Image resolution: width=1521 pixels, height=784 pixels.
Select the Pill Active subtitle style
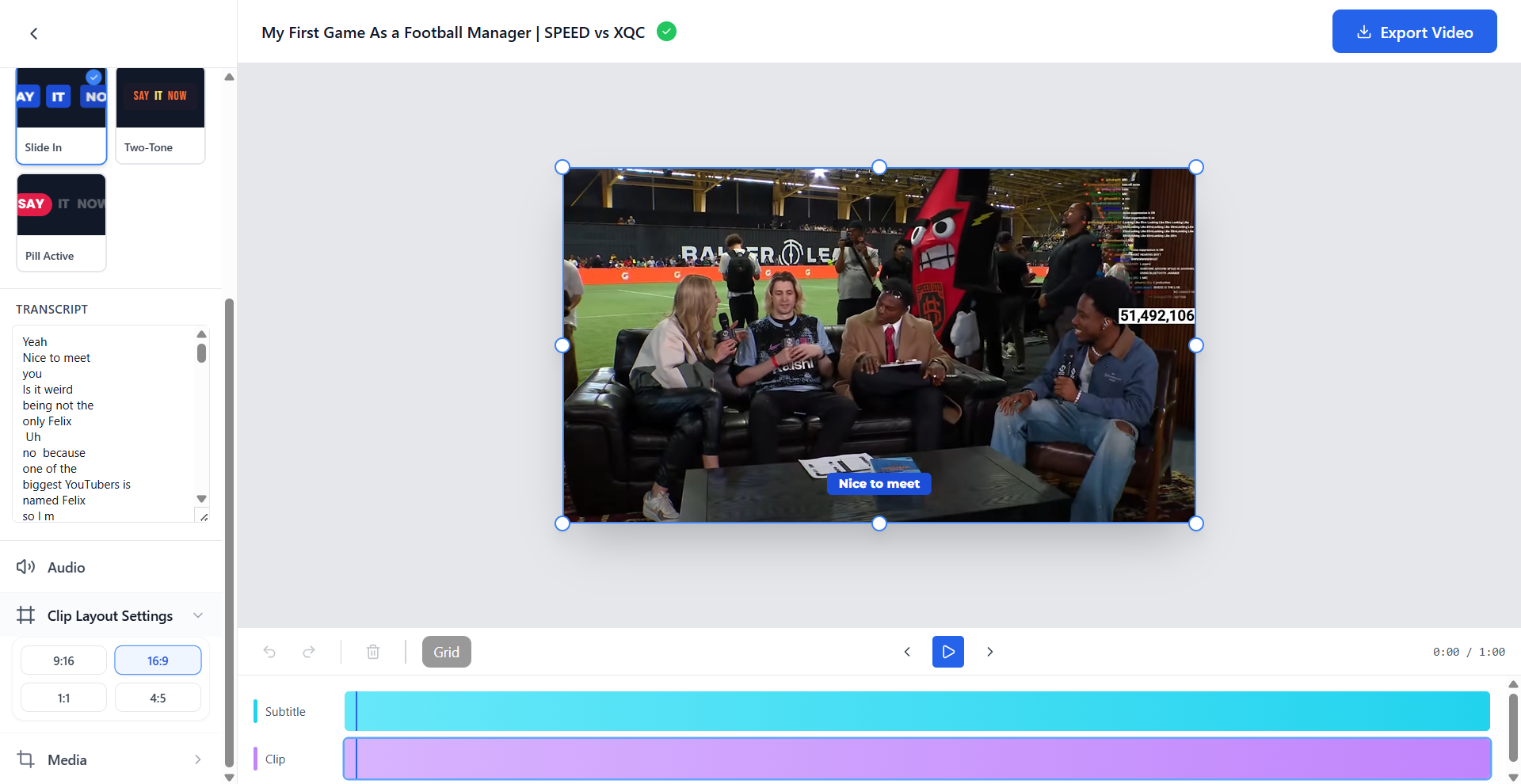tap(61, 223)
